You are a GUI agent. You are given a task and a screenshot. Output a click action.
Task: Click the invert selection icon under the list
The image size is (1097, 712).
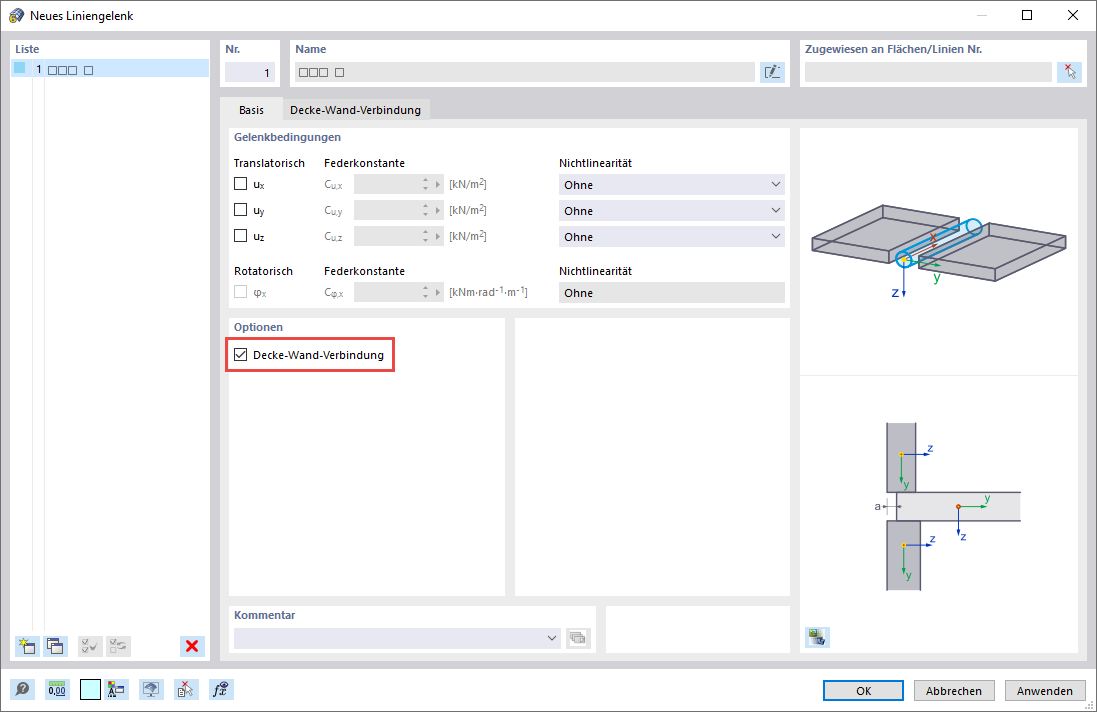(118, 646)
